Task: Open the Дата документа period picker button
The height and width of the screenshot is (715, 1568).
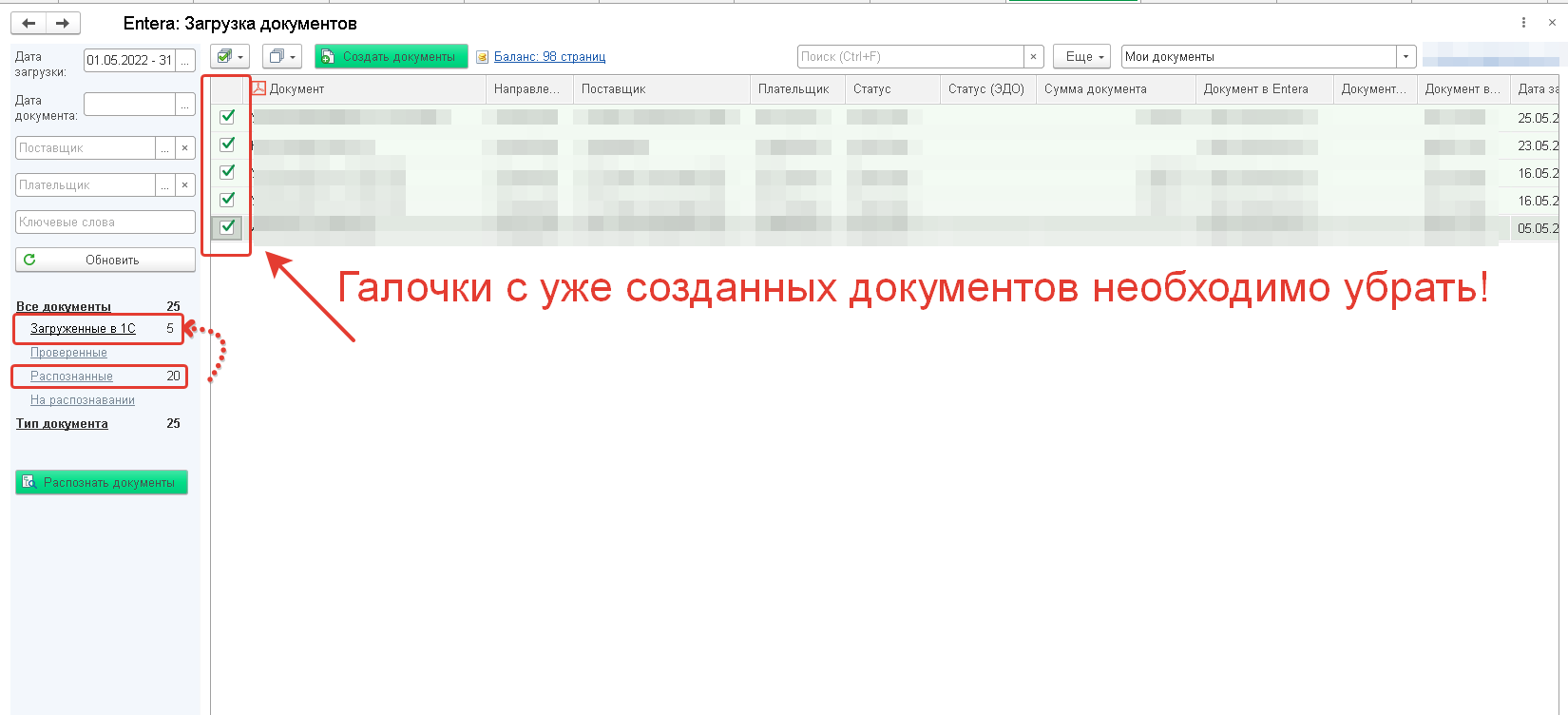Action: [x=185, y=104]
